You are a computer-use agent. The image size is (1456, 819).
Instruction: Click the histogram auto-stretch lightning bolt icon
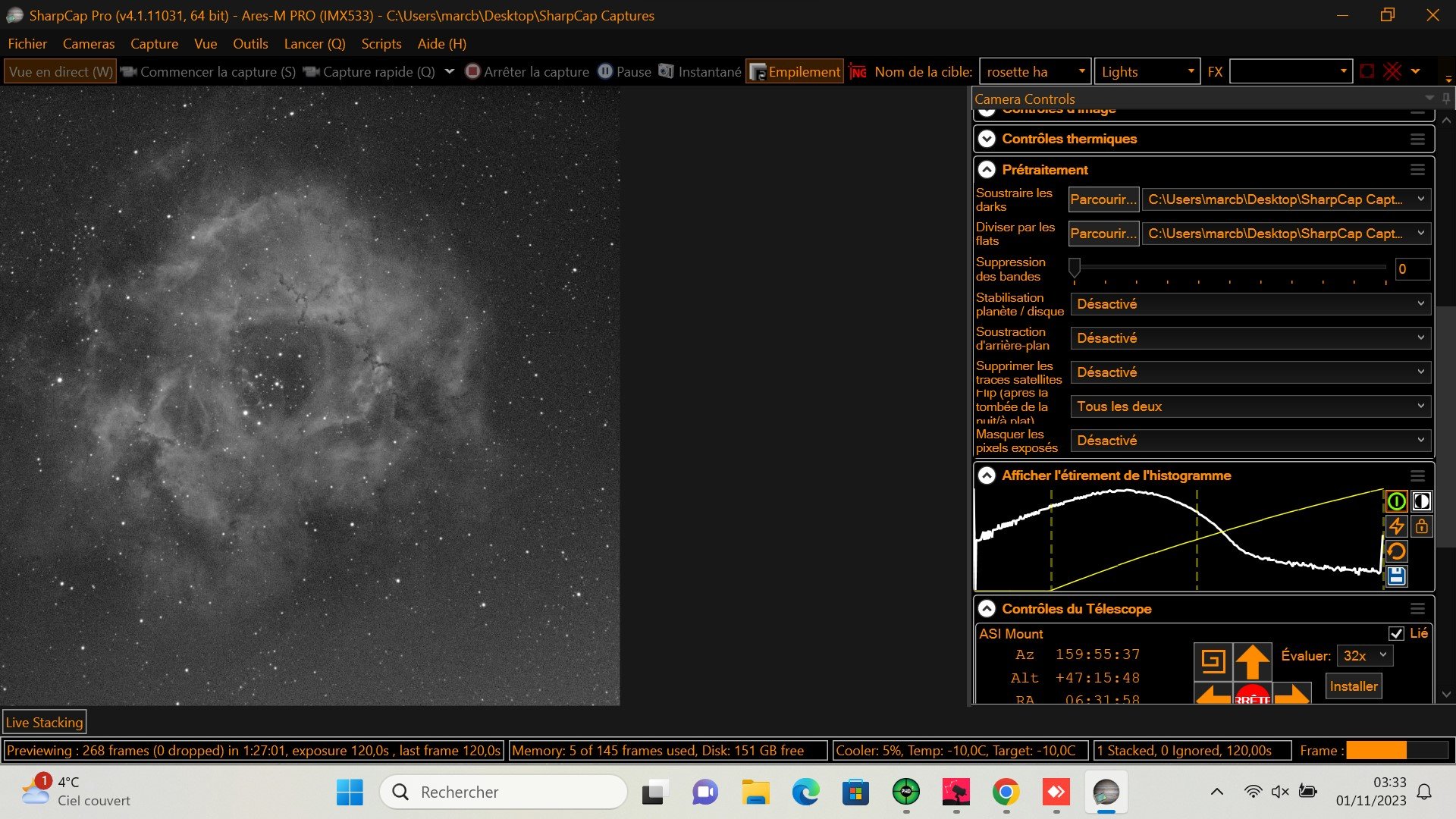tap(1396, 526)
